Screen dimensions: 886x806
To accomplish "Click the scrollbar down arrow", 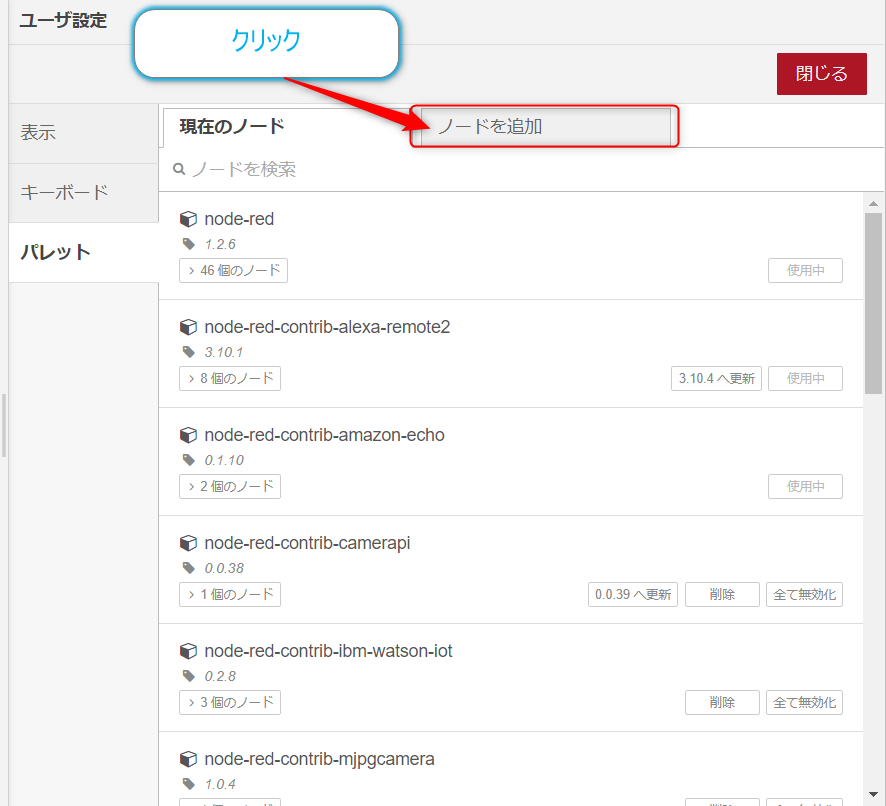I will click(874, 794).
